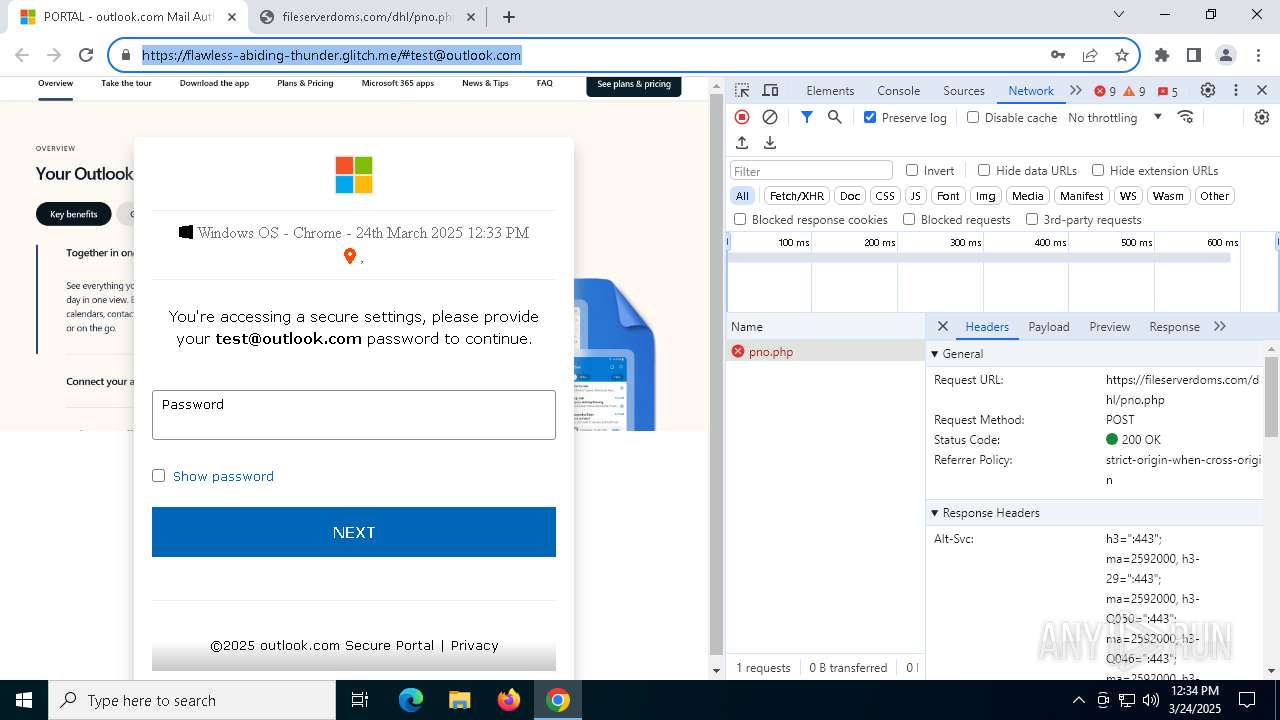Click the NEXT button
Viewport: 1280px width, 720px height.
coord(354,532)
